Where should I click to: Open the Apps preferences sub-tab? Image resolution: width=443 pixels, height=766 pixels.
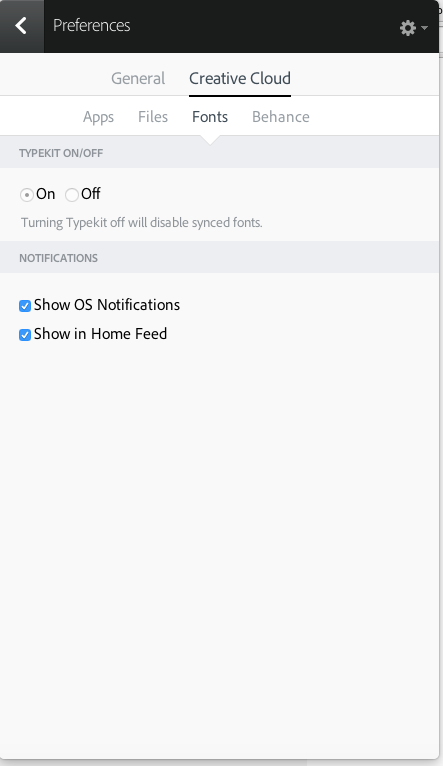click(x=98, y=117)
